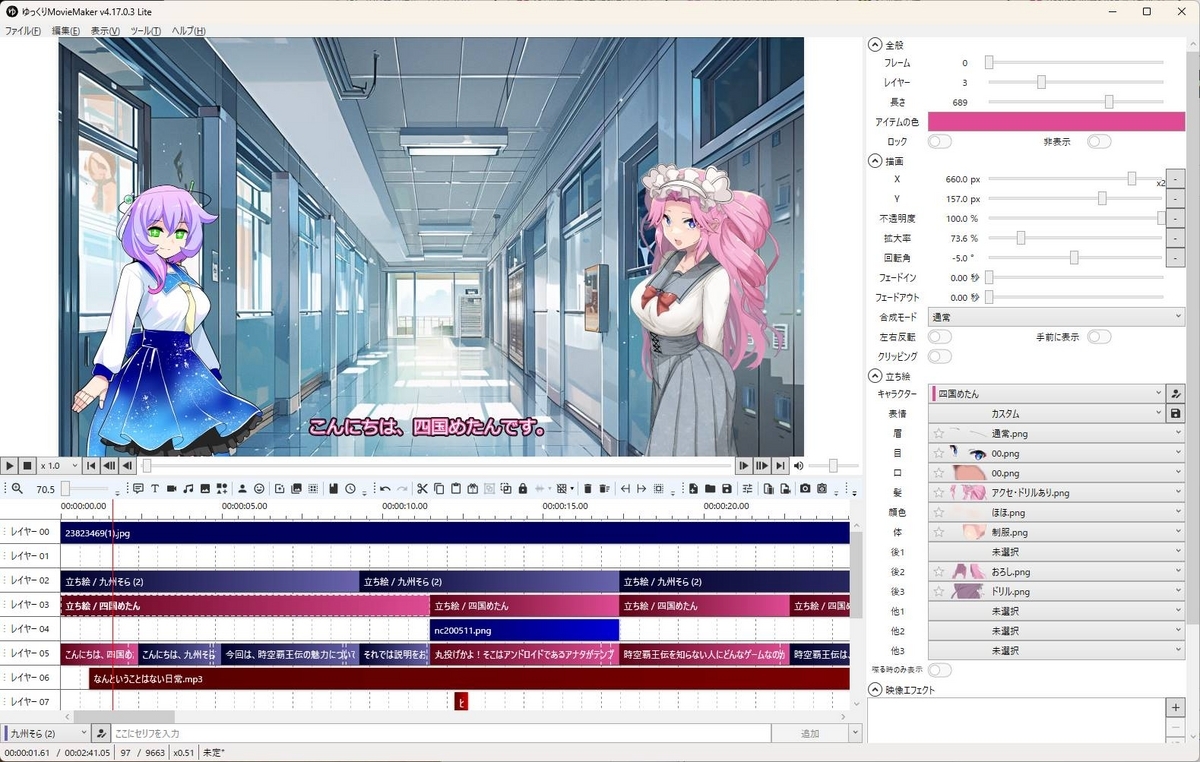Collapse the 映像エフェクト section
The width and height of the screenshot is (1200, 762).
pos(875,690)
